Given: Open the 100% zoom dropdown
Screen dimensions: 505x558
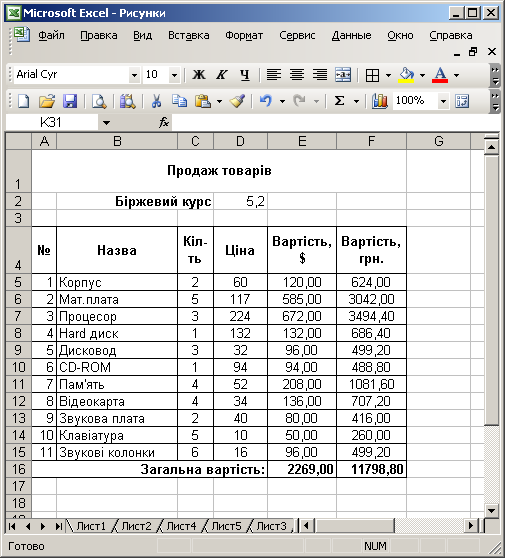Looking at the screenshot, I should pos(443,101).
